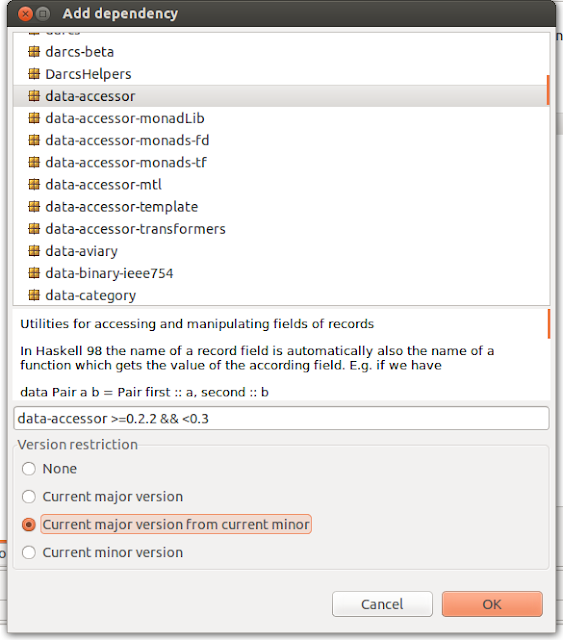The image size is (563, 640).
Task: Select the None version restriction
Action: pos(29,469)
